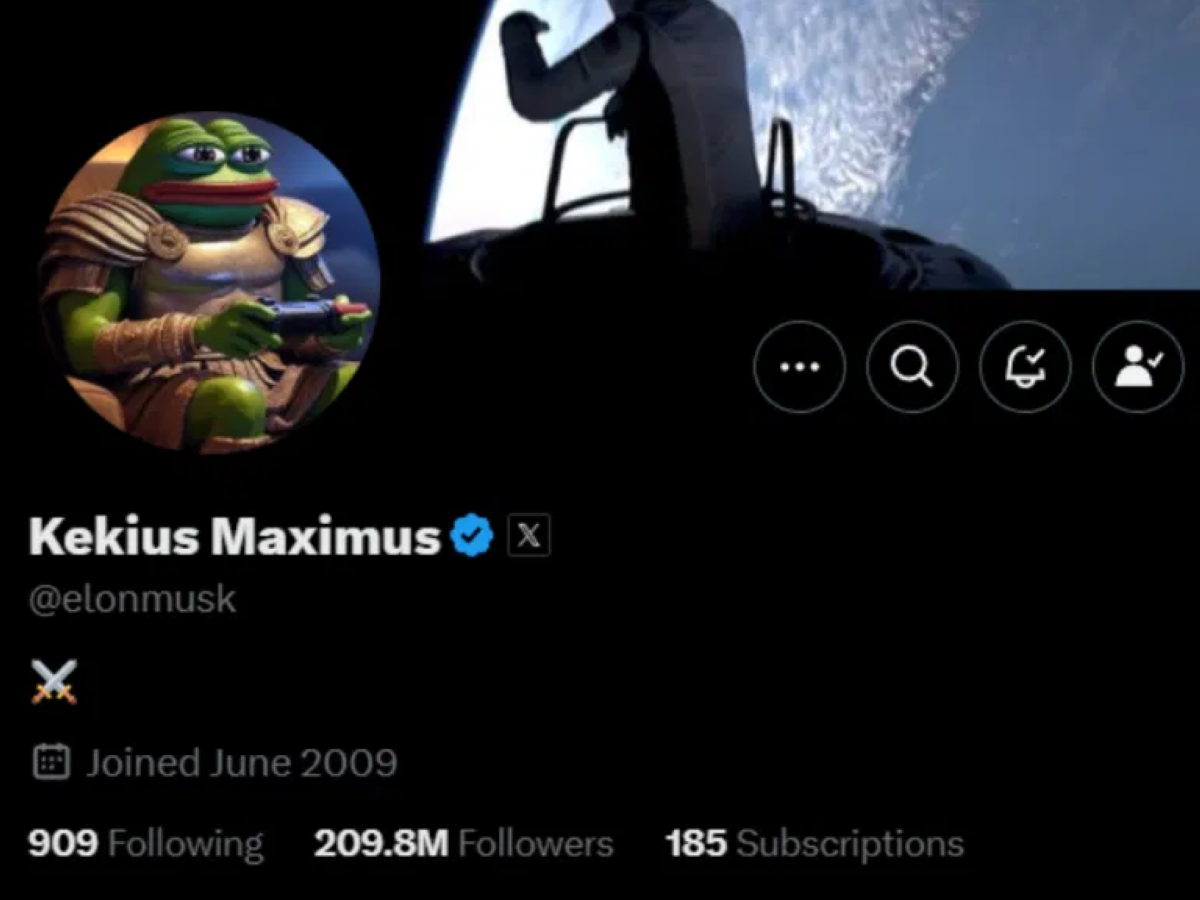View the 209.8M Followers list

pyautogui.click(x=463, y=843)
